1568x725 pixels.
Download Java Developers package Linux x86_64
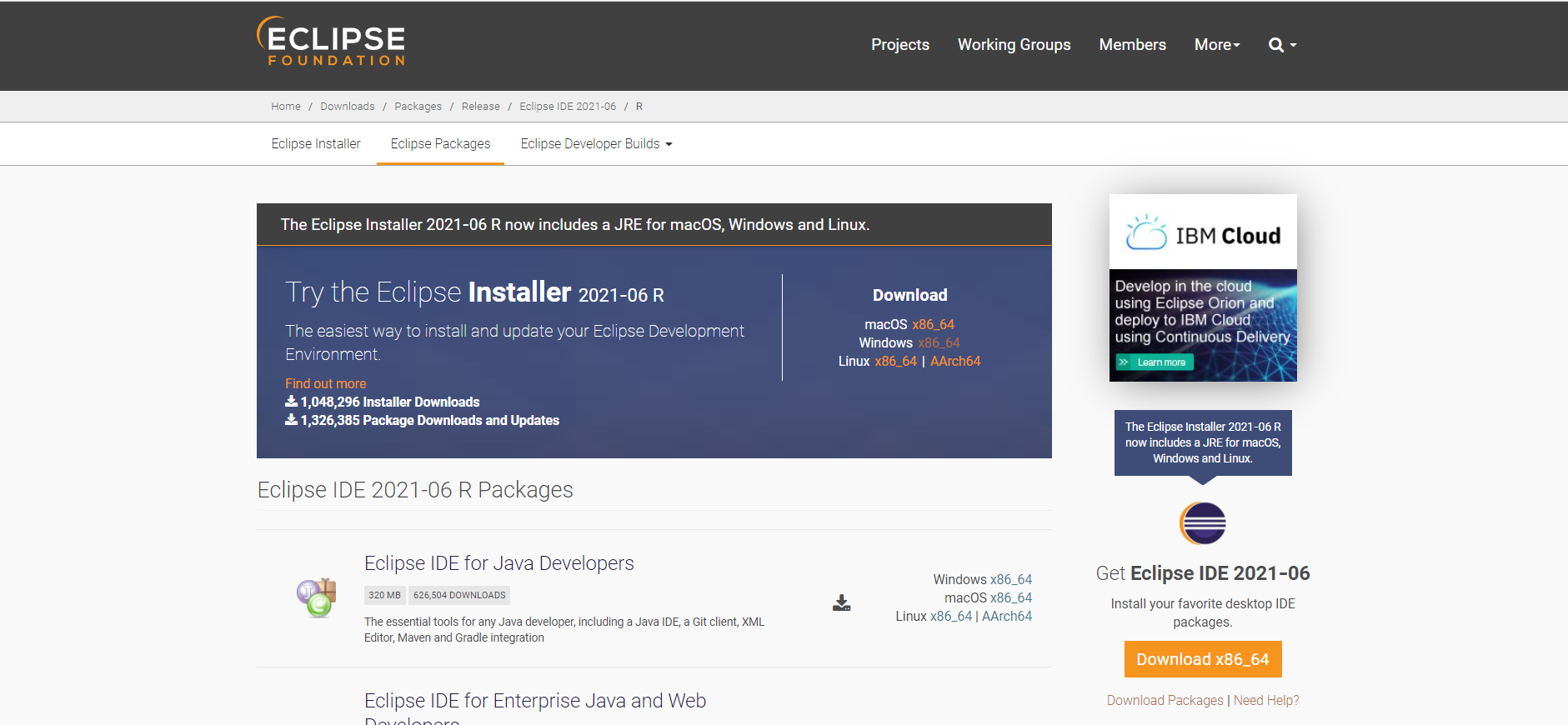[x=951, y=617]
